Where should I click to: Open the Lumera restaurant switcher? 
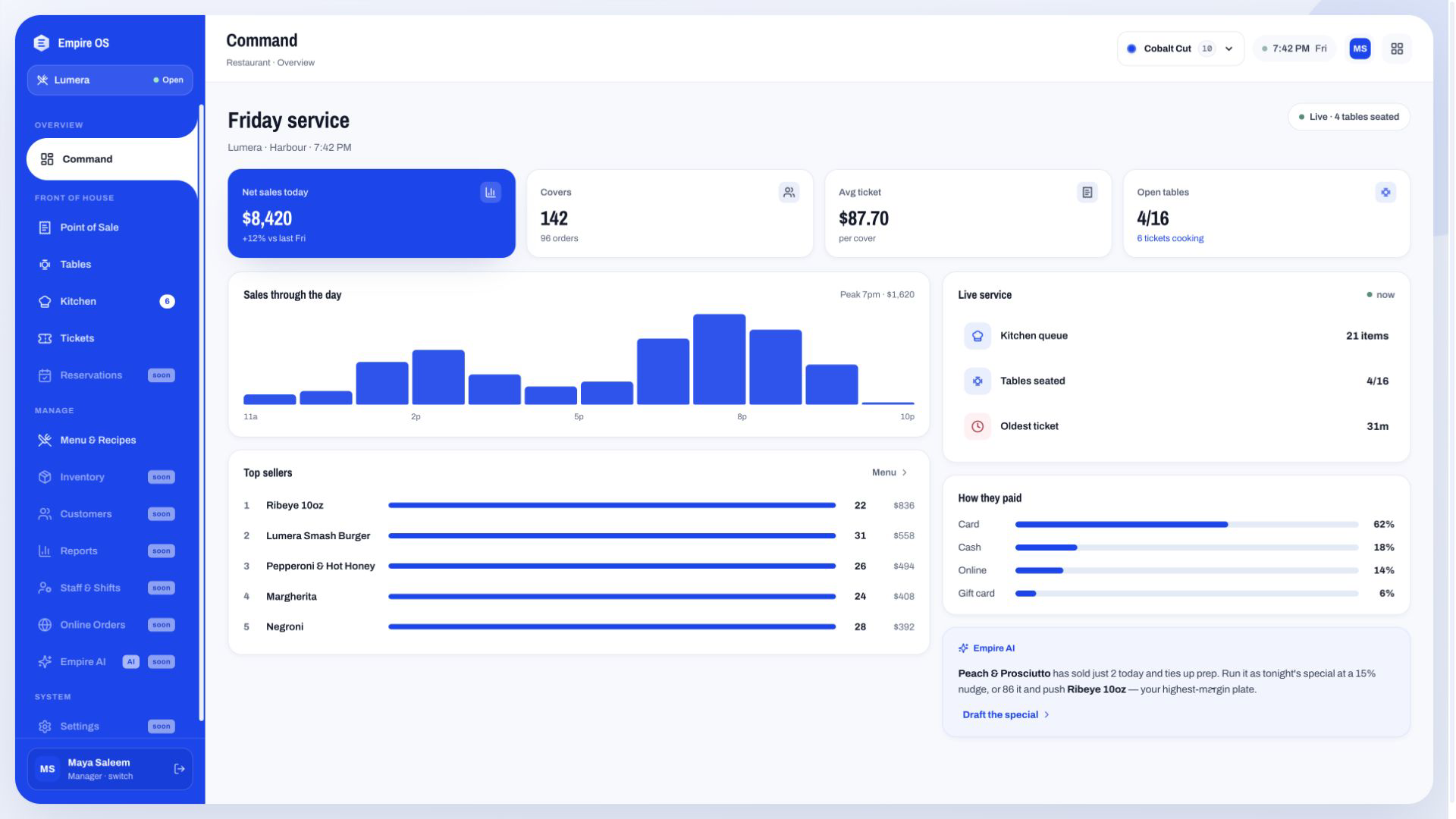(110, 80)
